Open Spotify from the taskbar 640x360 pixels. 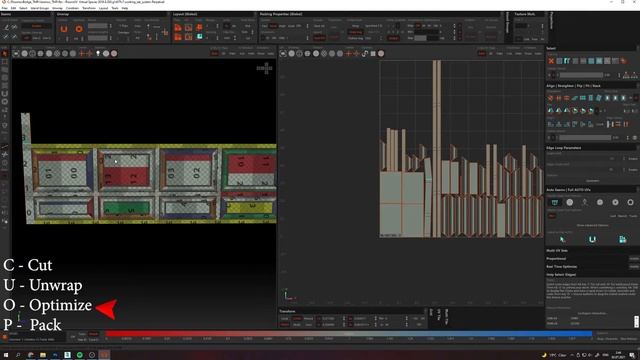coord(80,355)
